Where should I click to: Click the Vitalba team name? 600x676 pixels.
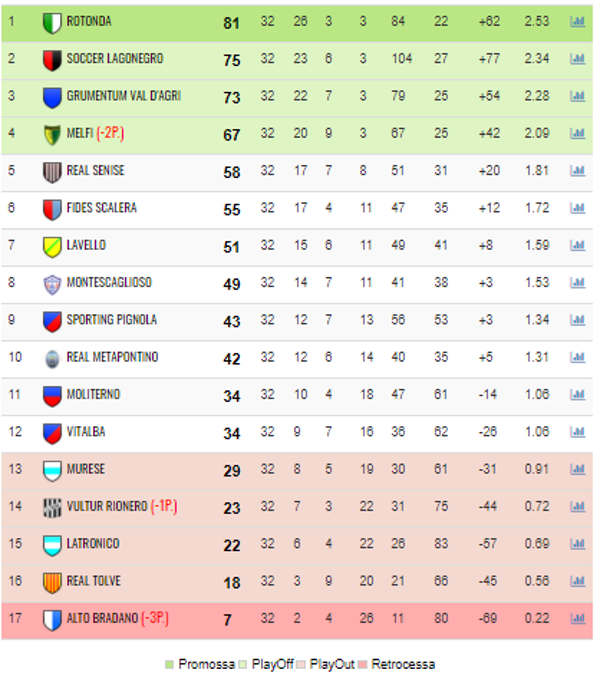point(86,432)
